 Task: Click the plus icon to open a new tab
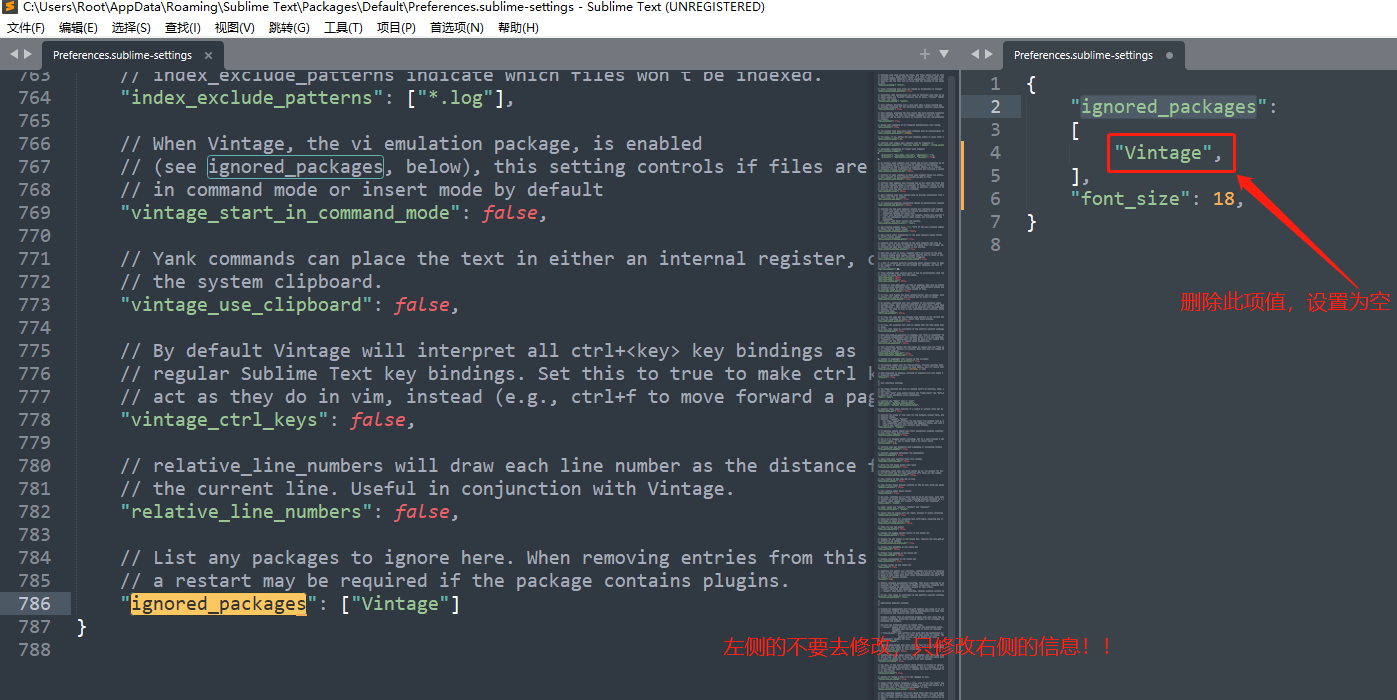(924, 55)
